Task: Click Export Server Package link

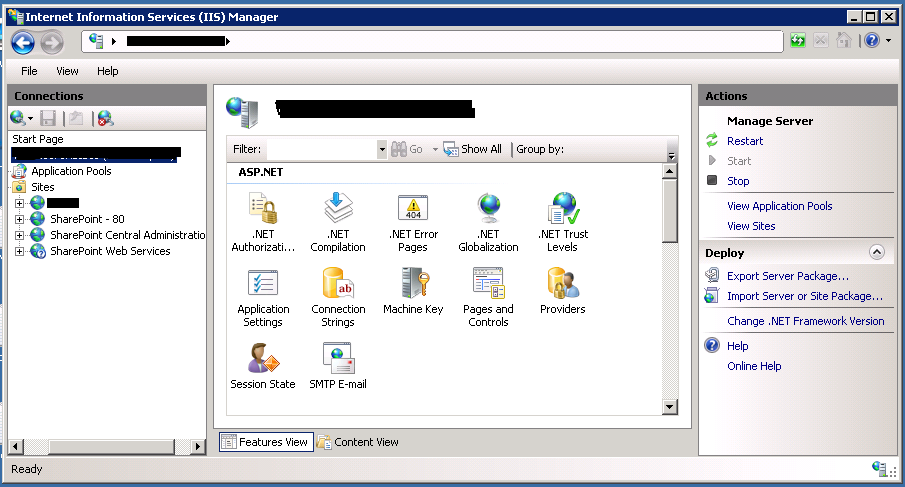Action: click(x=787, y=276)
